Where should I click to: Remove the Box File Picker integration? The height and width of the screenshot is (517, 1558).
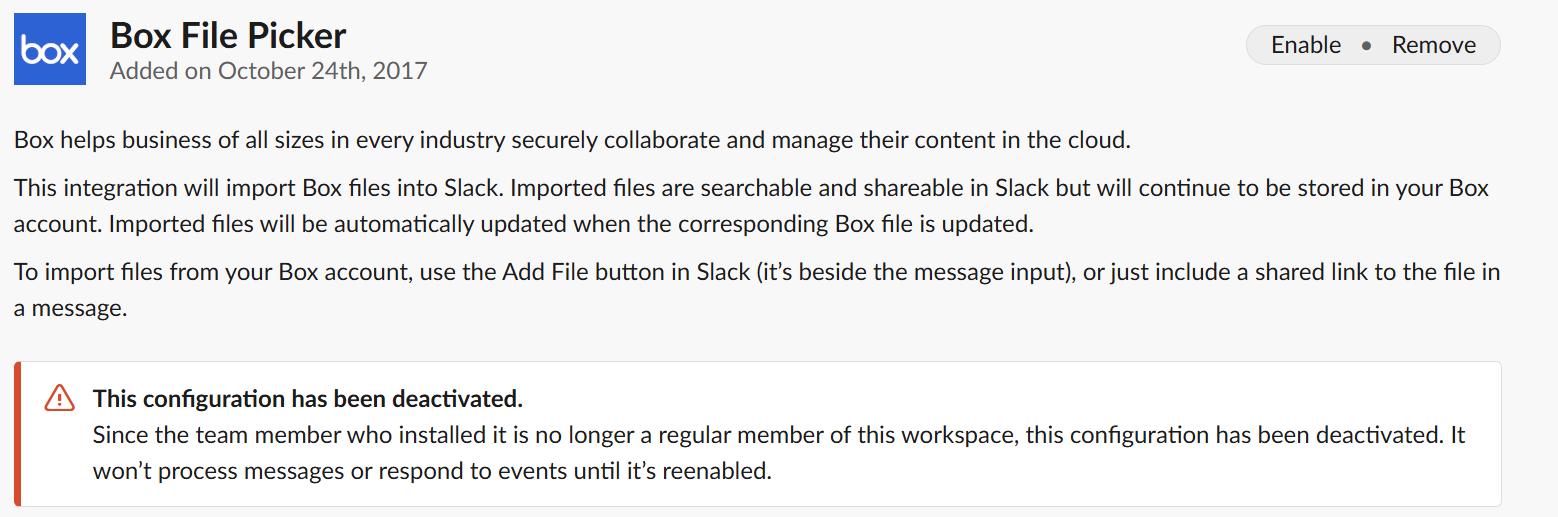pyautogui.click(x=1433, y=45)
